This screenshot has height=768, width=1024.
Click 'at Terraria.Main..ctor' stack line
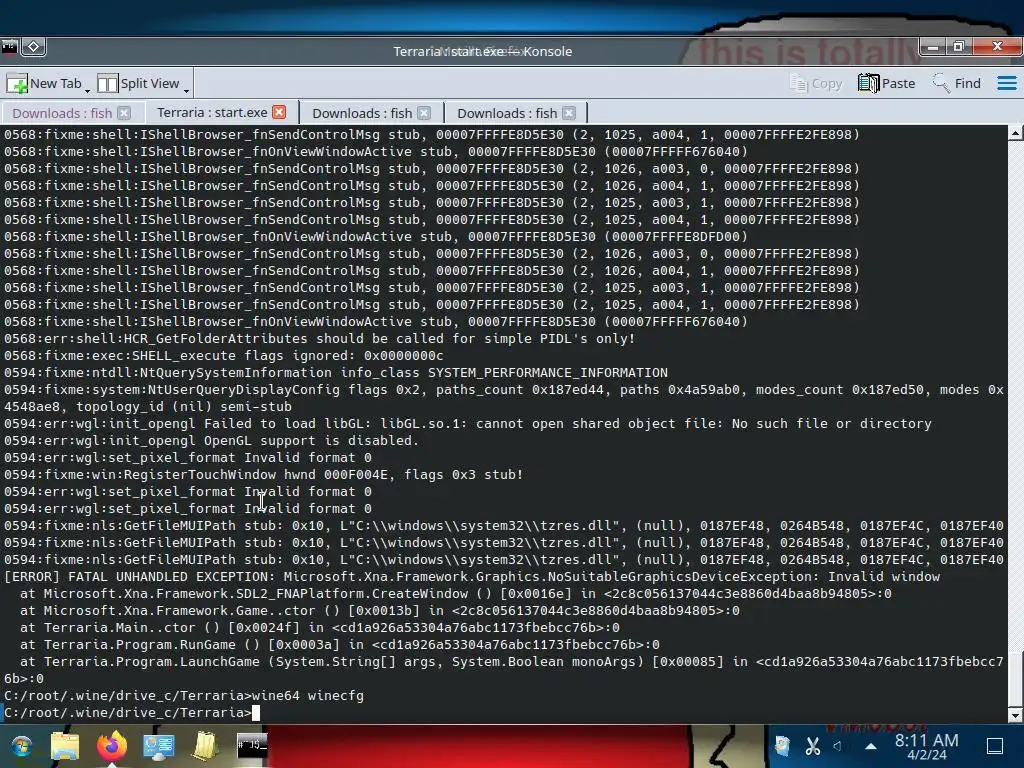click(x=319, y=628)
